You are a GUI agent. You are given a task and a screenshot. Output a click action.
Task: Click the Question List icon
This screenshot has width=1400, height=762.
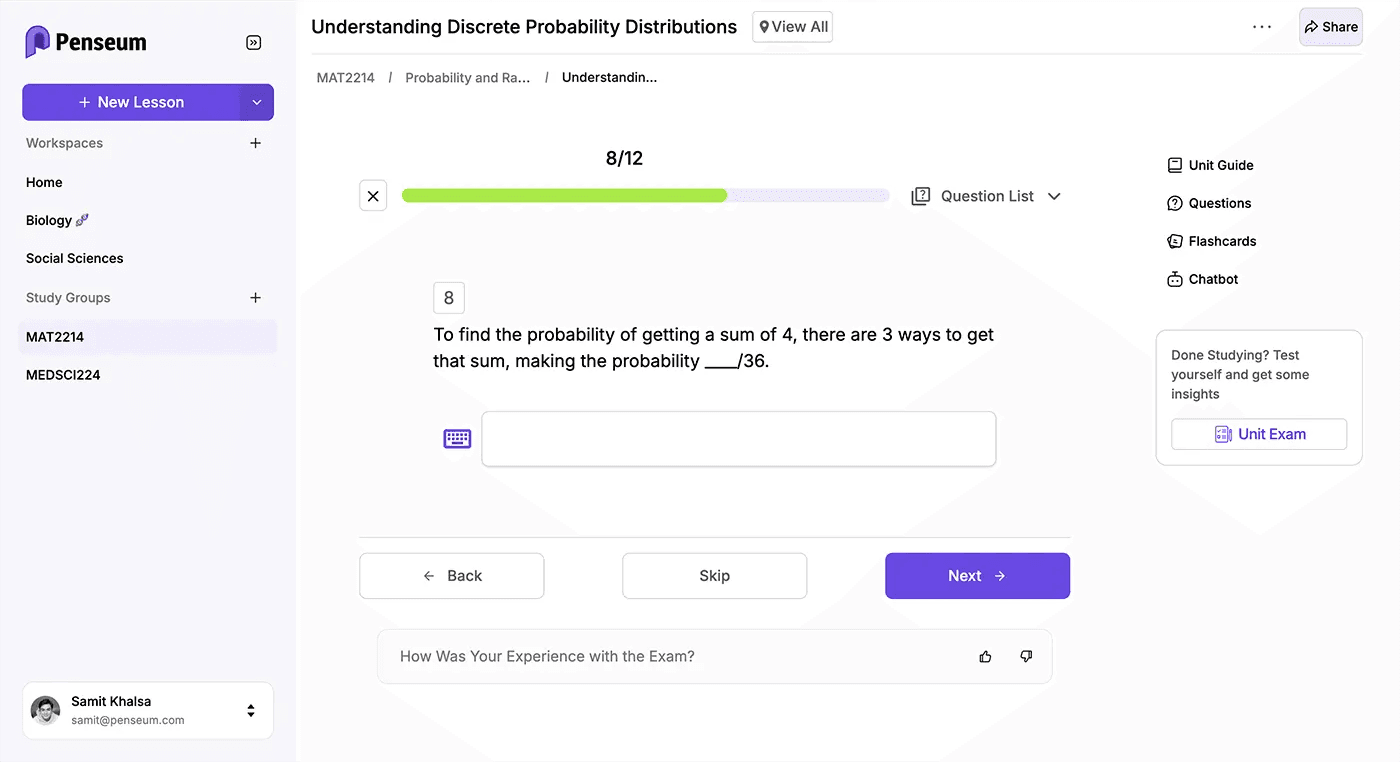[920, 195]
